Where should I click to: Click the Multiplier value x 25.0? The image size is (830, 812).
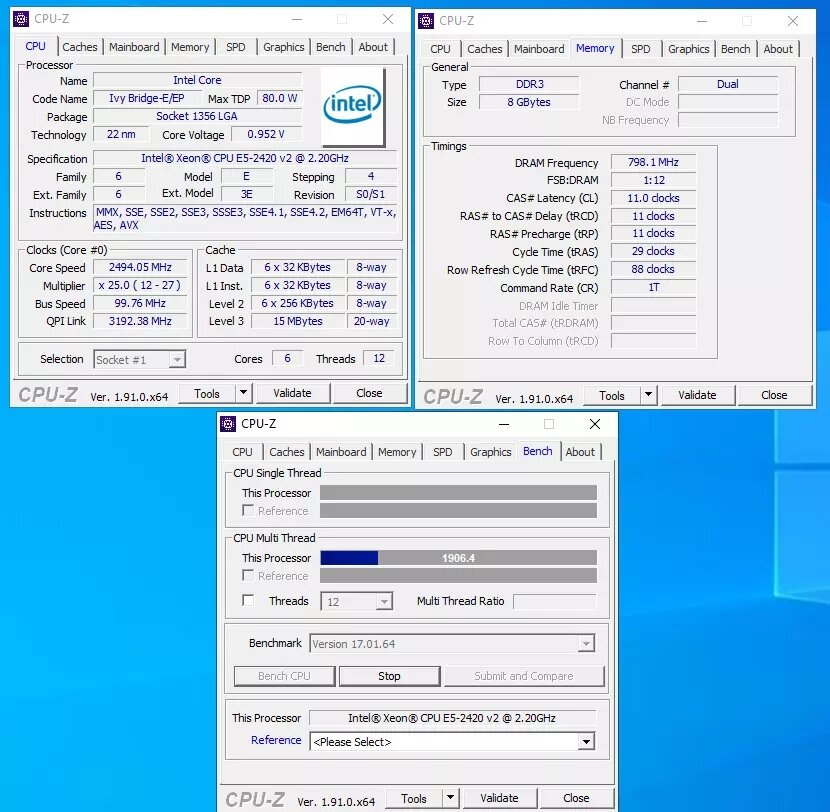tap(140, 285)
